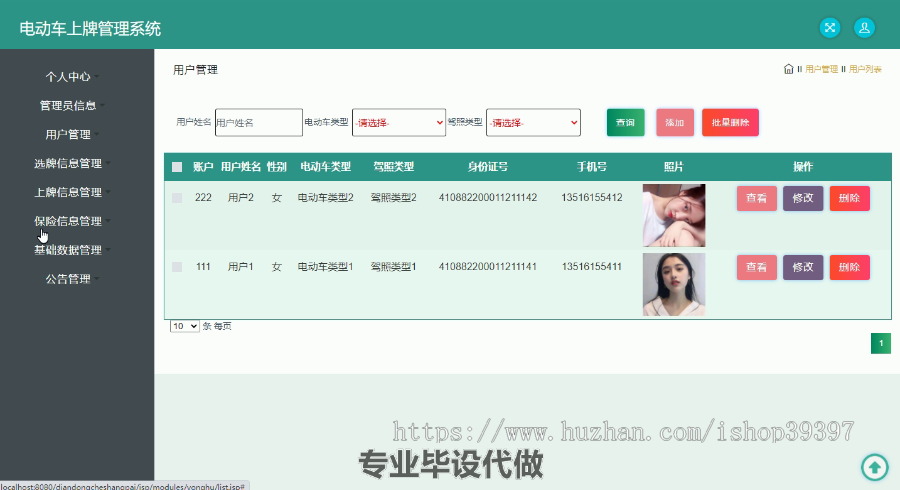Edit 用户1 using the 修改 button
900x490 pixels.
pyautogui.click(x=803, y=267)
